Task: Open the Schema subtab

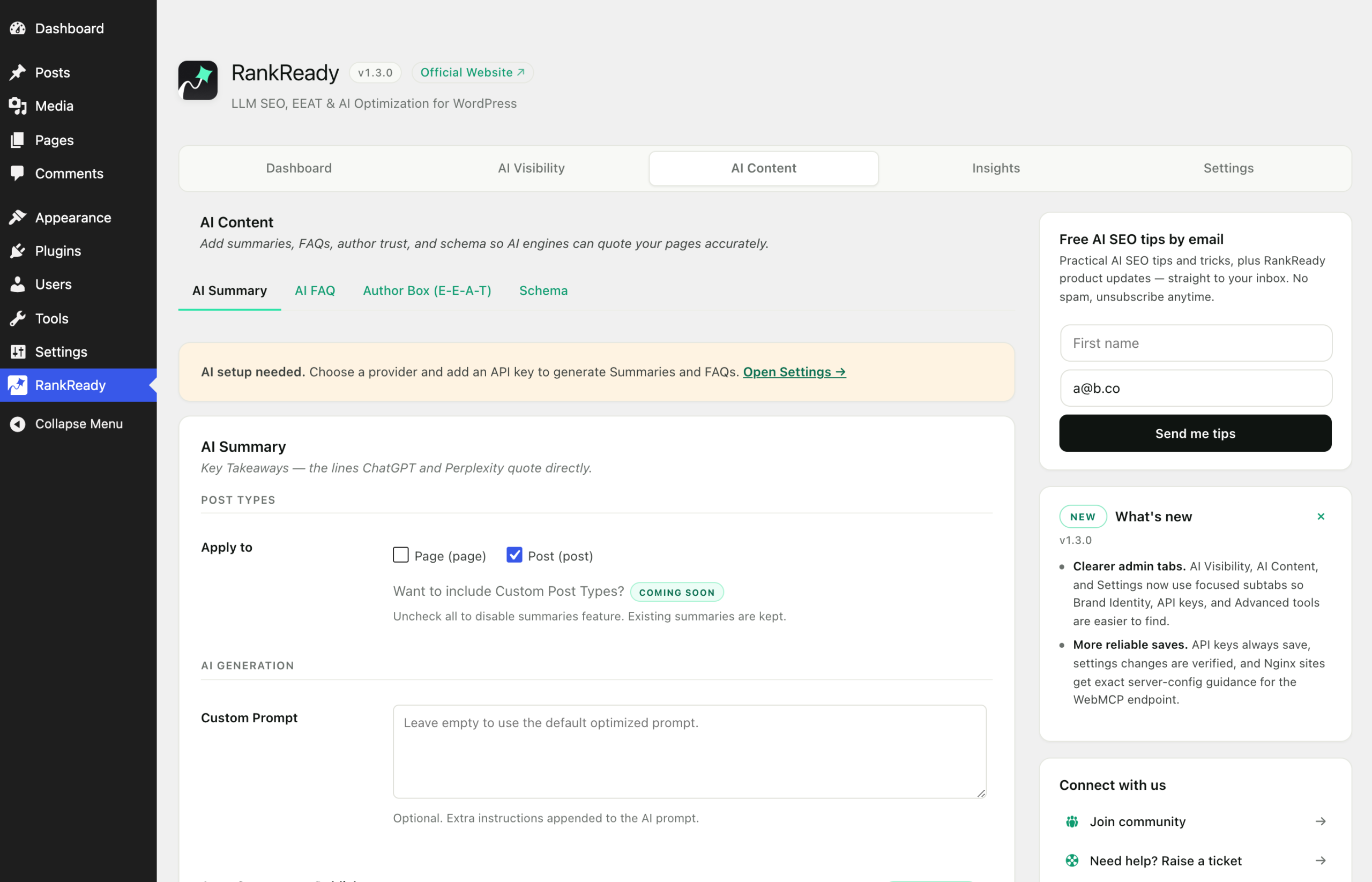Action: [x=543, y=291]
